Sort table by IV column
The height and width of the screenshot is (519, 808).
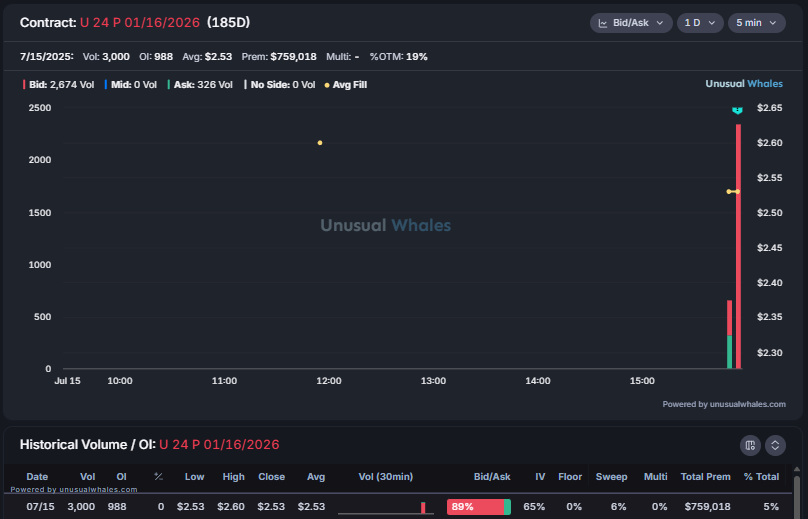coord(540,477)
